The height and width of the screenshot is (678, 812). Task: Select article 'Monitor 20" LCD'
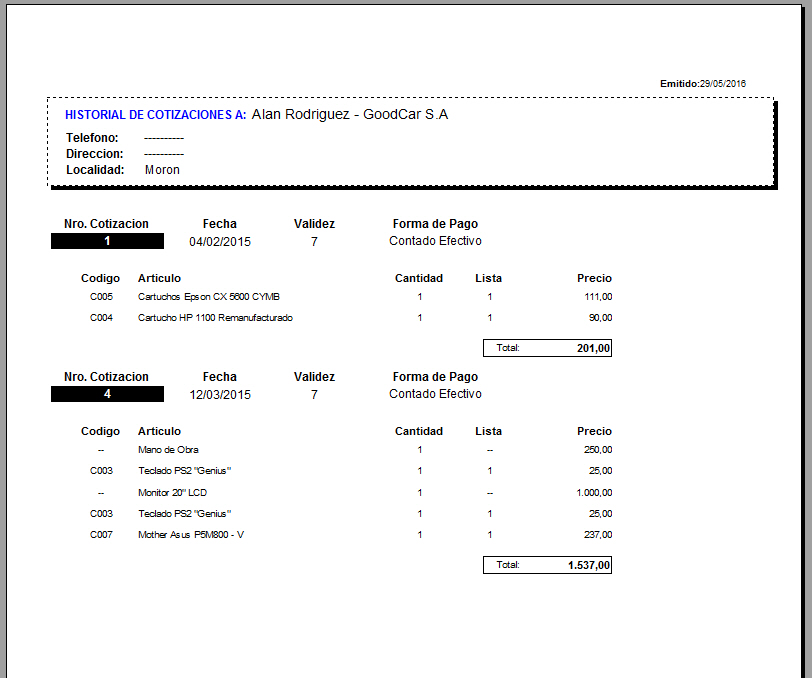click(x=172, y=493)
